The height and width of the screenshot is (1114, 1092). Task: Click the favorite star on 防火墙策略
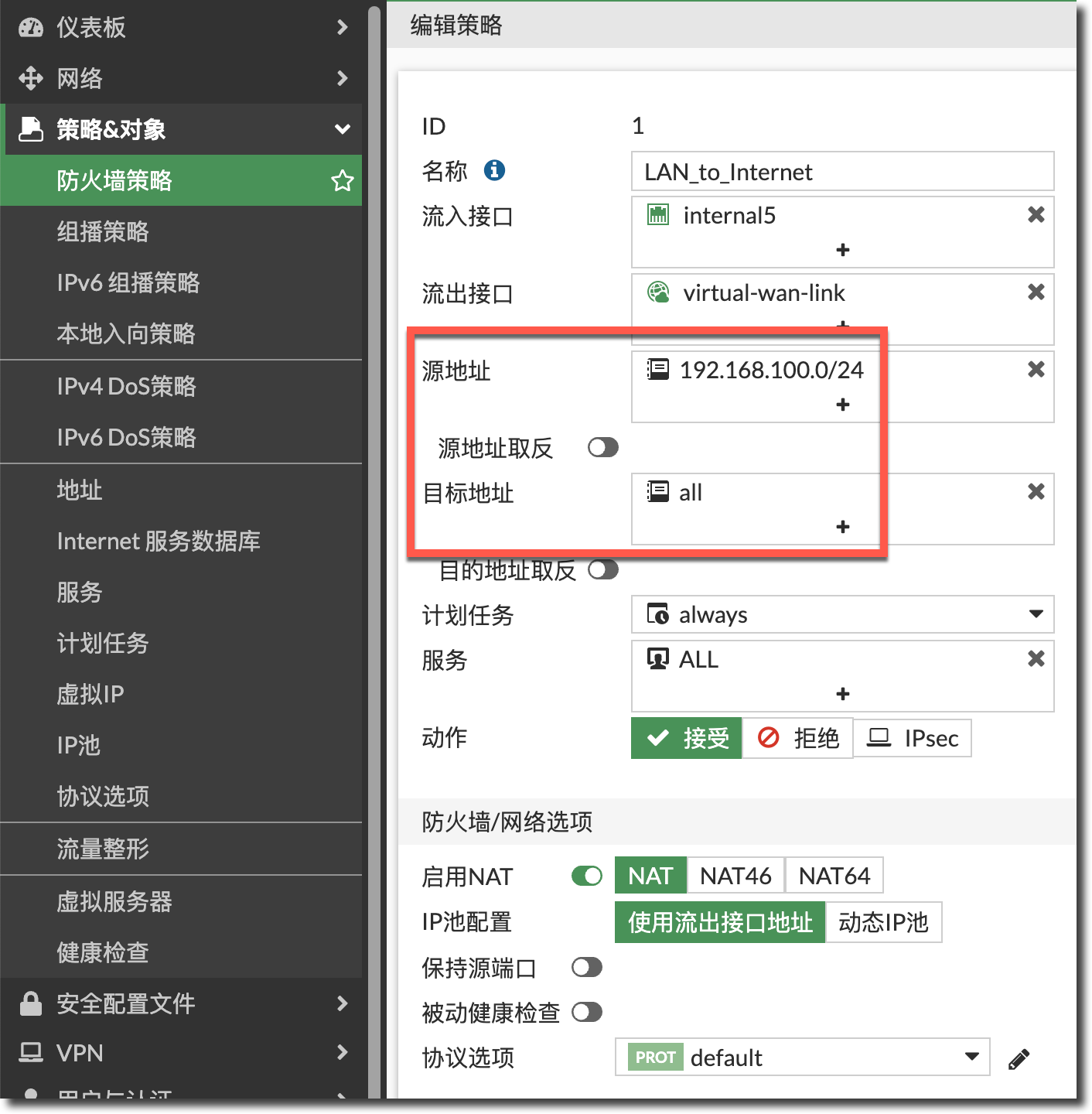[x=342, y=181]
